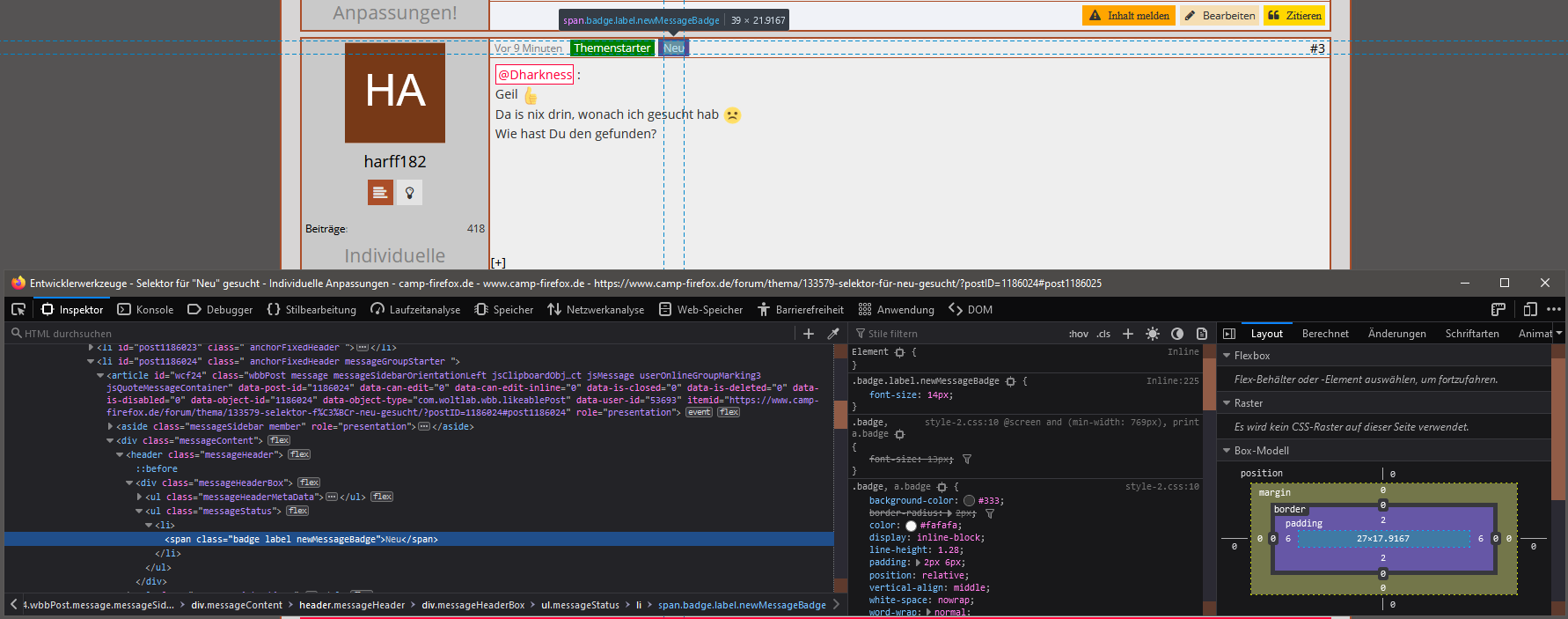Open the overflow sidebar tabs dropdown

coord(1559,334)
